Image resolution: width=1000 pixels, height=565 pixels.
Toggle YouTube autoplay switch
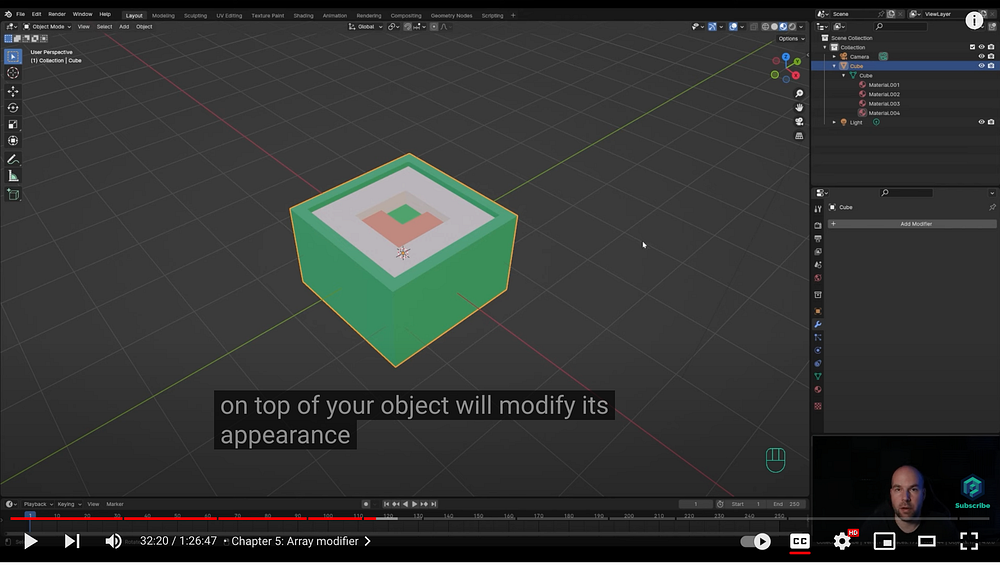click(756, 541)
